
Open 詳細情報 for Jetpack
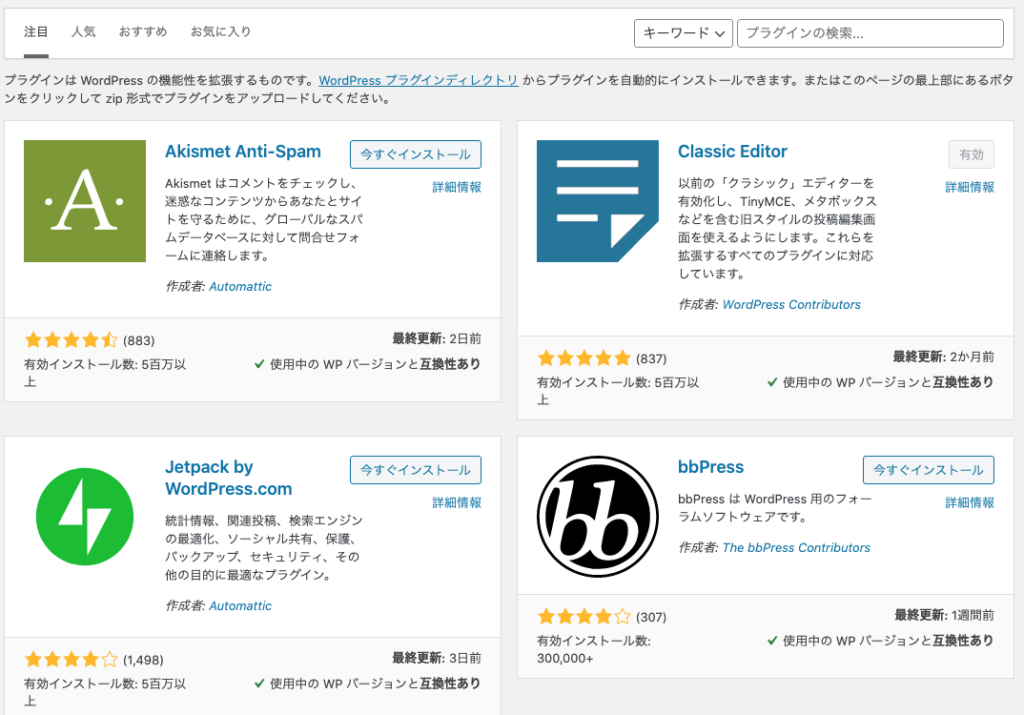click(456, 503)
